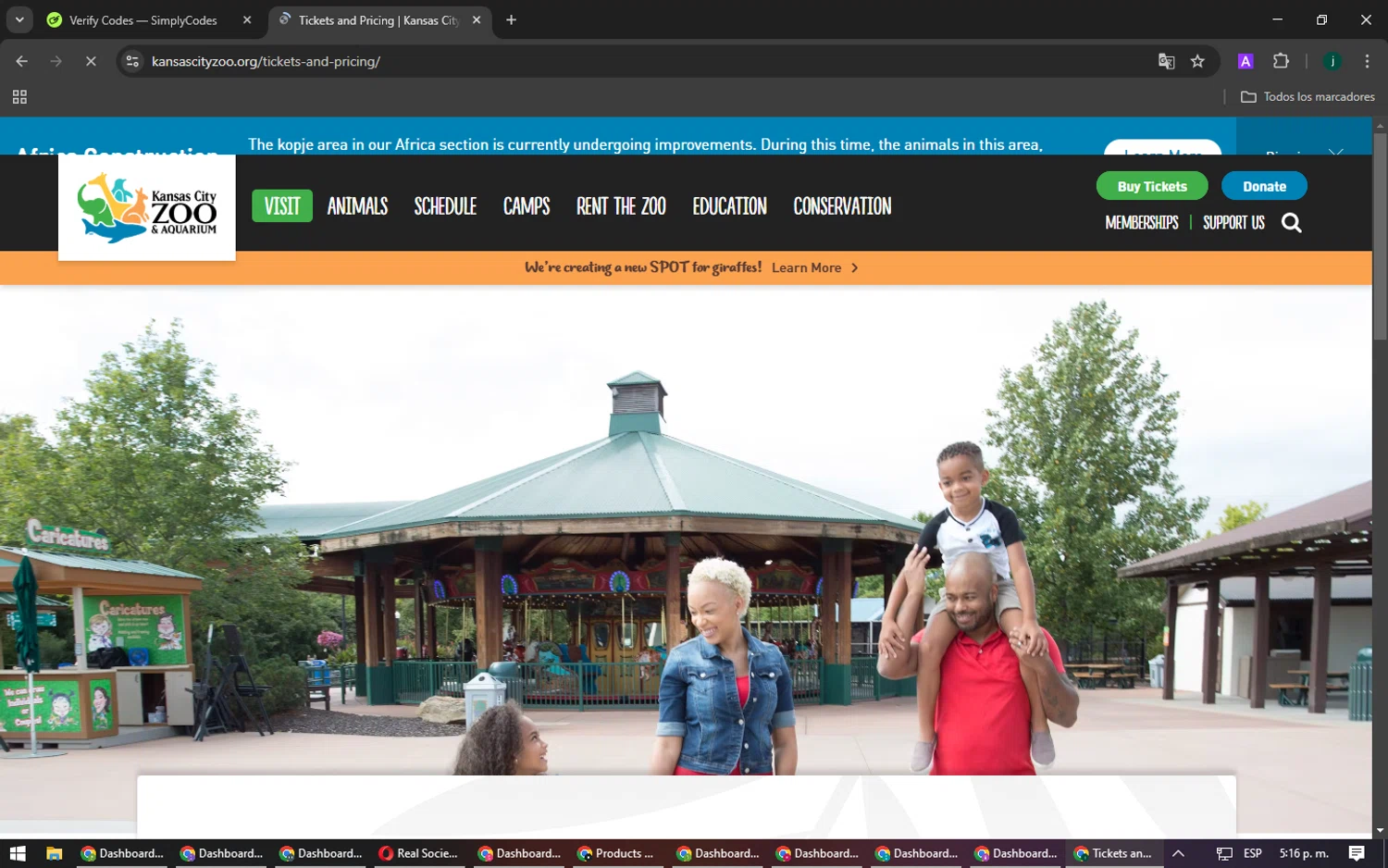Open the taskbar clock showing 5:16 p. m.
Screen dimensions: 1388x868
[x=1304, y=853]
